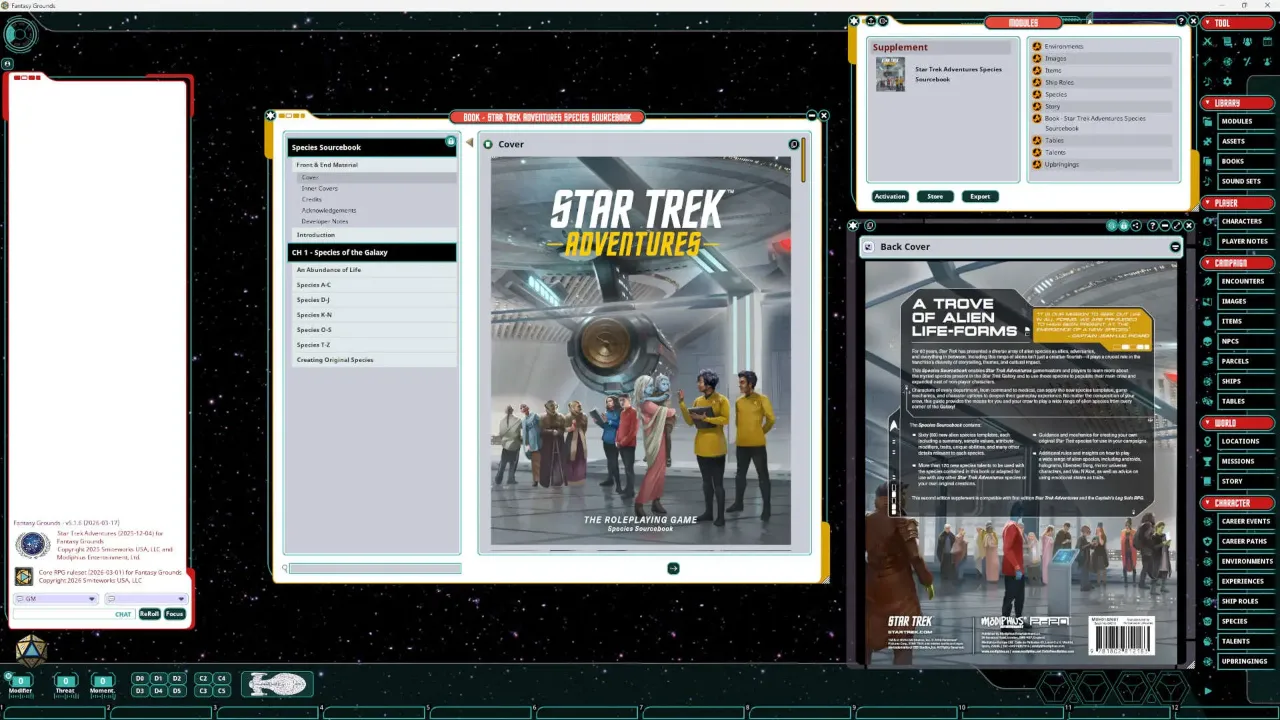Click the Missions icon in sidebar

(x=1208, y=461)
